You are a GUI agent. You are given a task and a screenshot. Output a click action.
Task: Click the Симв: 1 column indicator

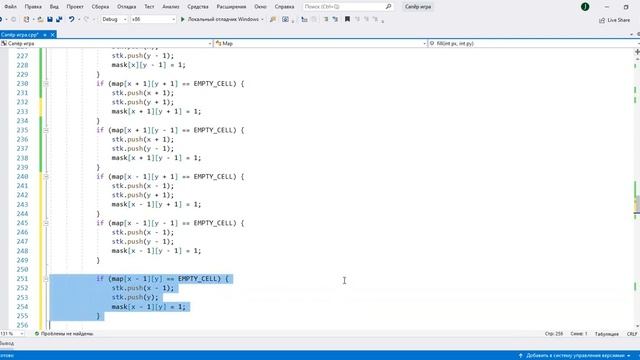[x=579, y=334]
